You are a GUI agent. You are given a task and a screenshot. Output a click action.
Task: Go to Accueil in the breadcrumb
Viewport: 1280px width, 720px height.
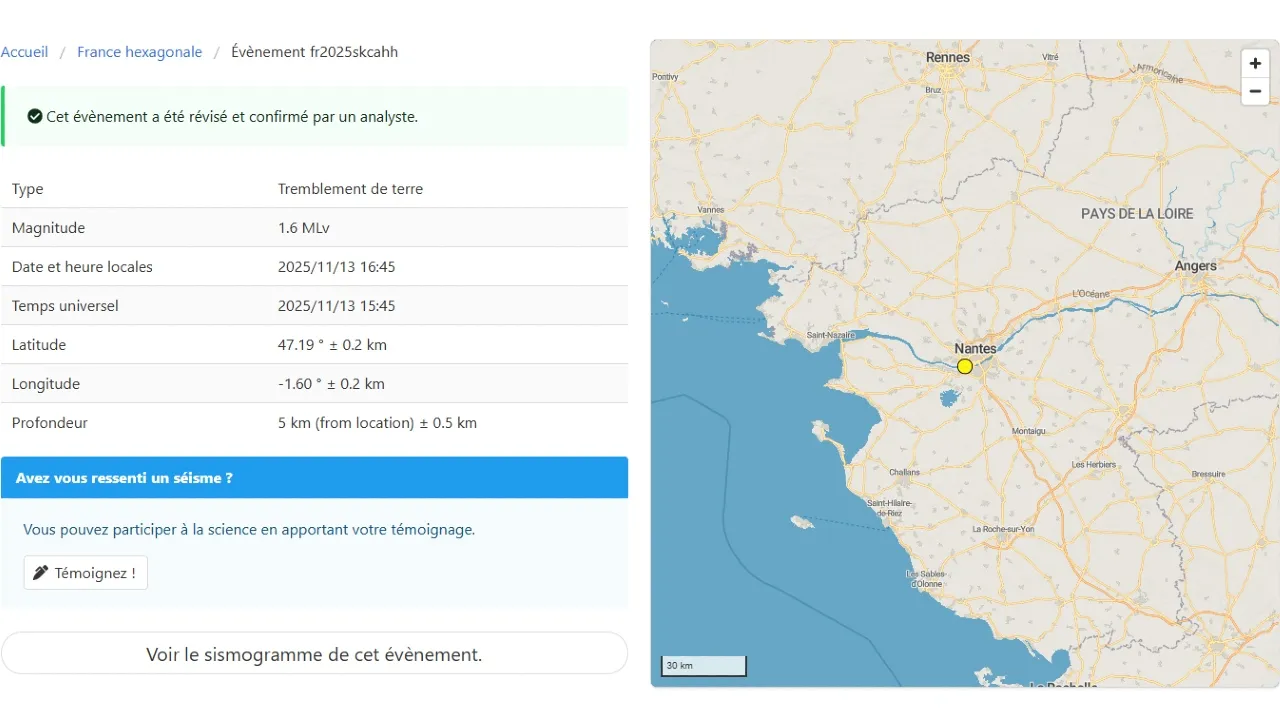click(24, 52)
